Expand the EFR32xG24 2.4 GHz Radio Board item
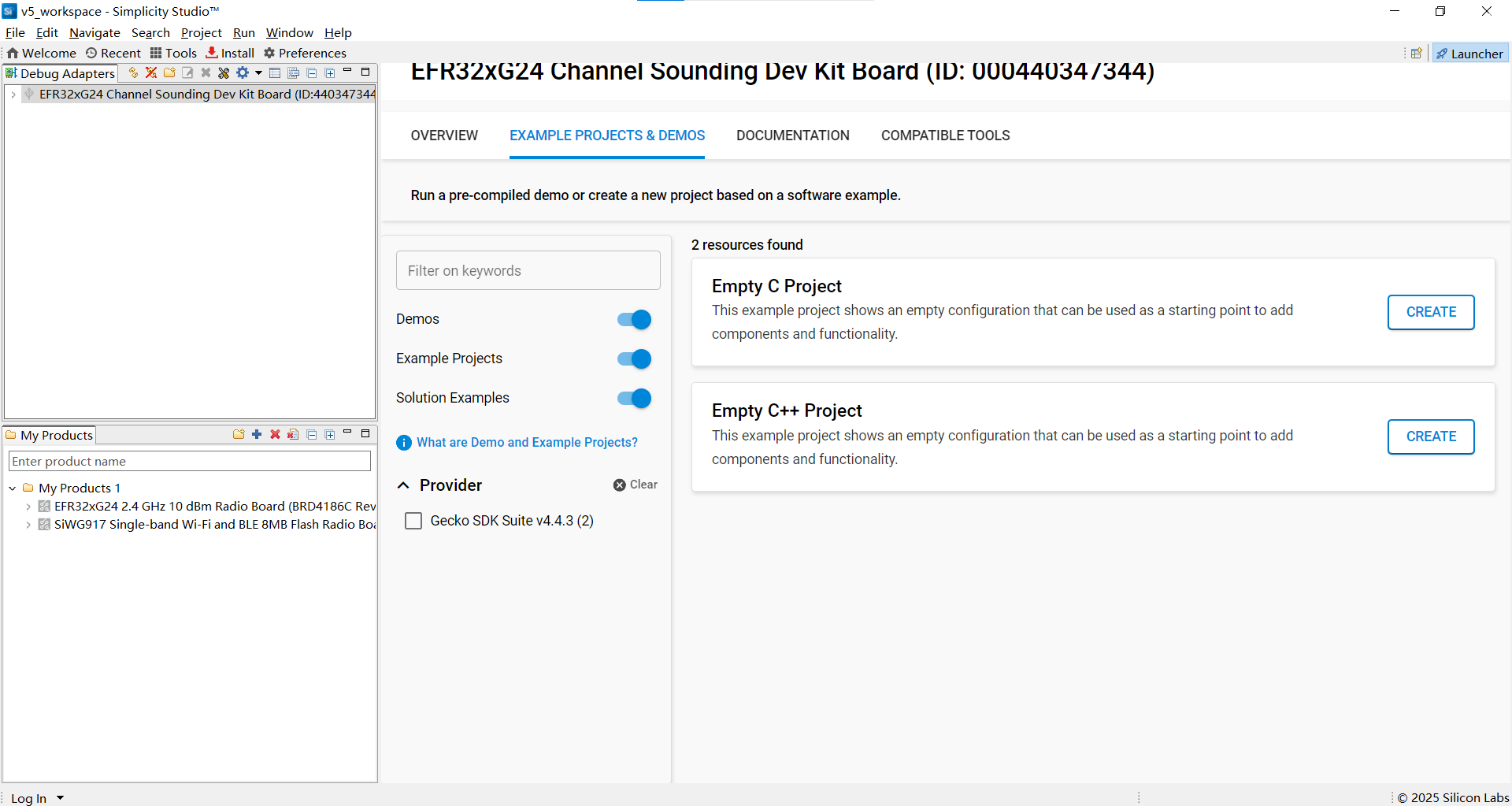This screenshot has height=806, width=1512. click(x=28, y=507)
